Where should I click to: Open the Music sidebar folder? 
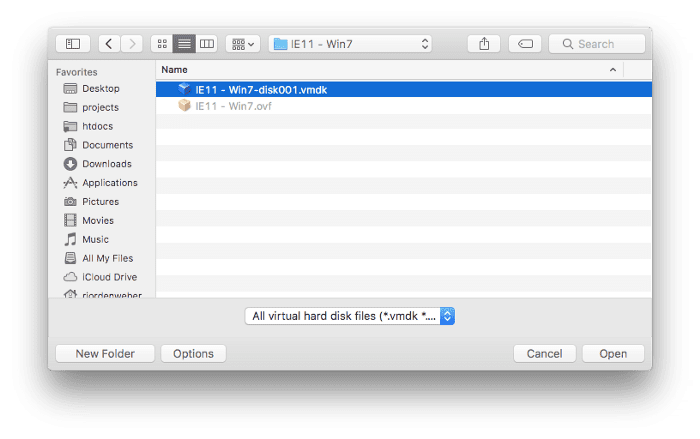95,240
